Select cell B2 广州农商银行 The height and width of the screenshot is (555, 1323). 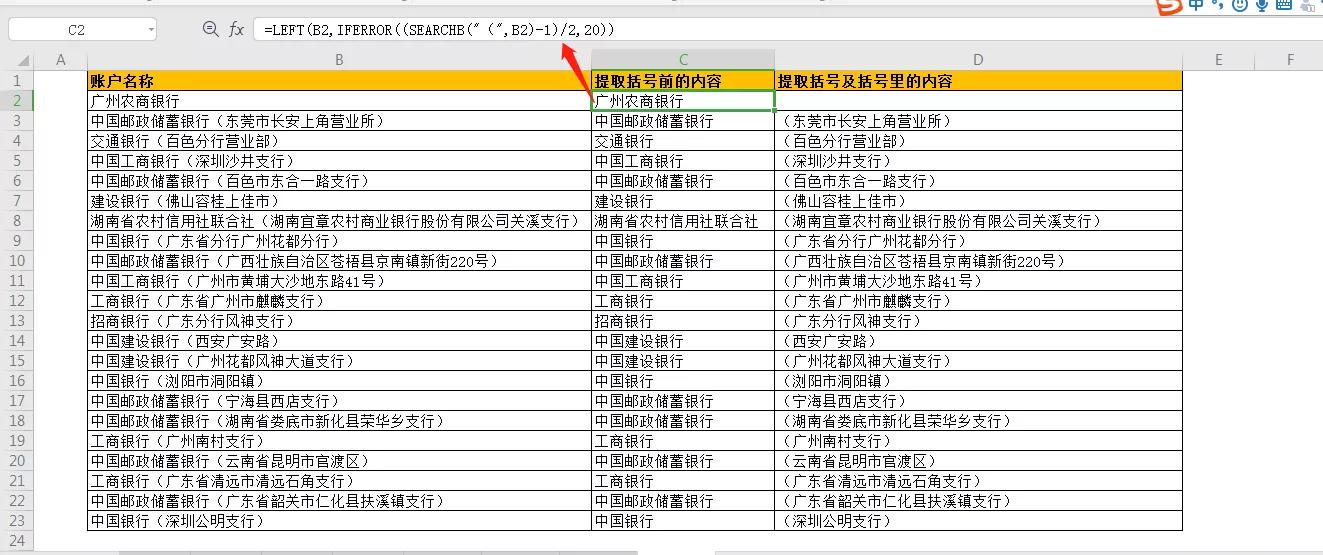pos(339,101)
